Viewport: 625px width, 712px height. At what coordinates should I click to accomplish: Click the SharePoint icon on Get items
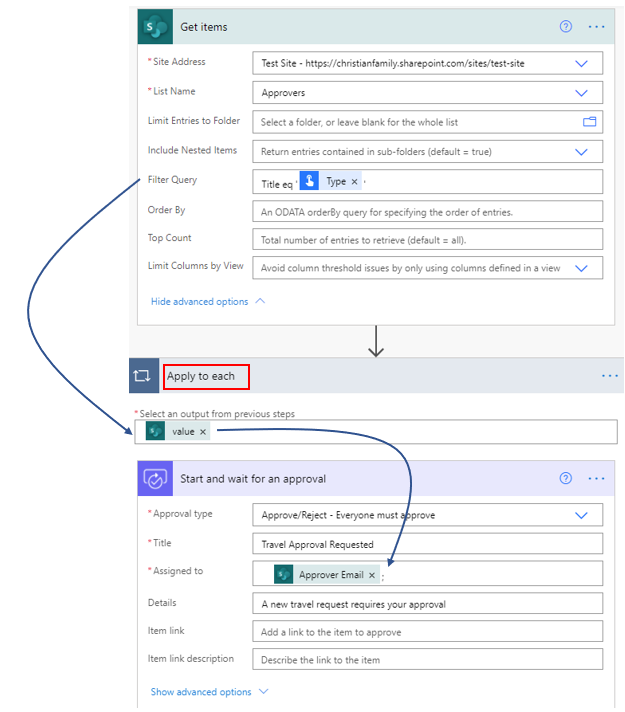[x=155, y=27]
